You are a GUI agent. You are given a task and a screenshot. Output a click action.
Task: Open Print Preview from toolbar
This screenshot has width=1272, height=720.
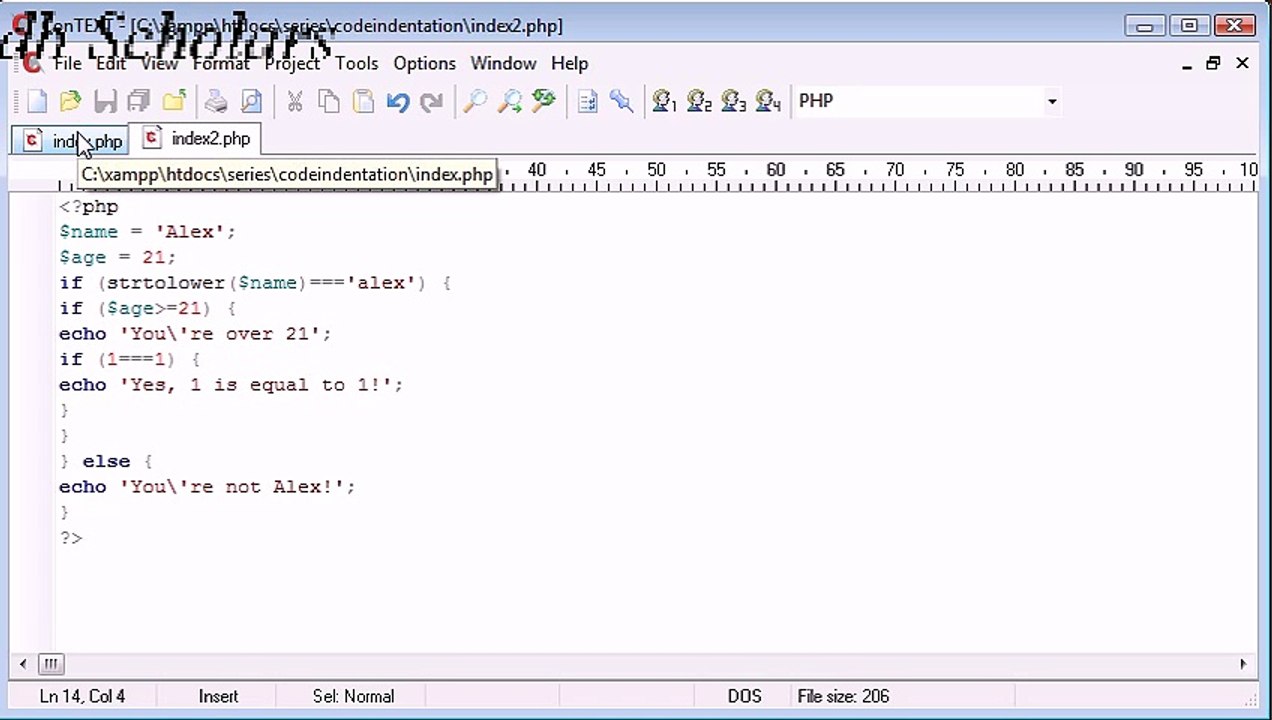click(x=250, y=101)
